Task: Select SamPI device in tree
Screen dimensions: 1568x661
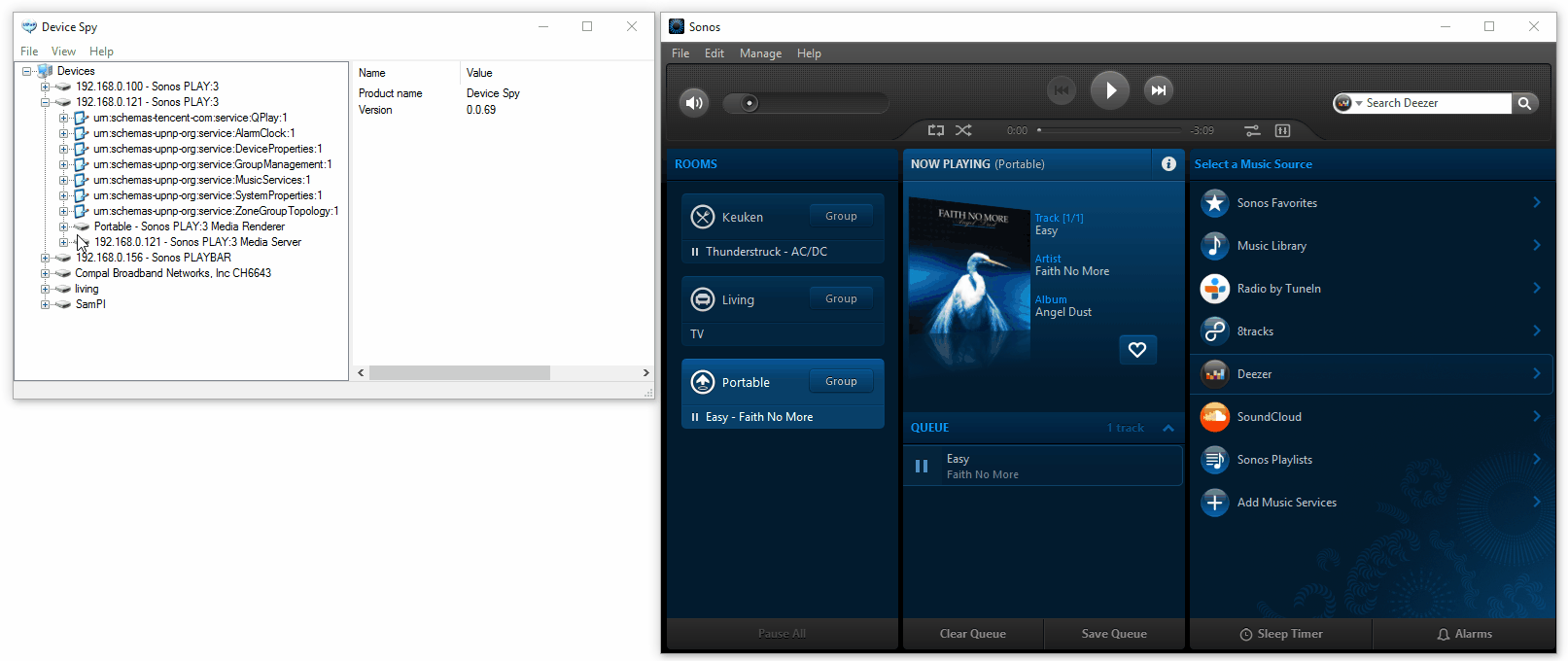Action: (90, 304)
